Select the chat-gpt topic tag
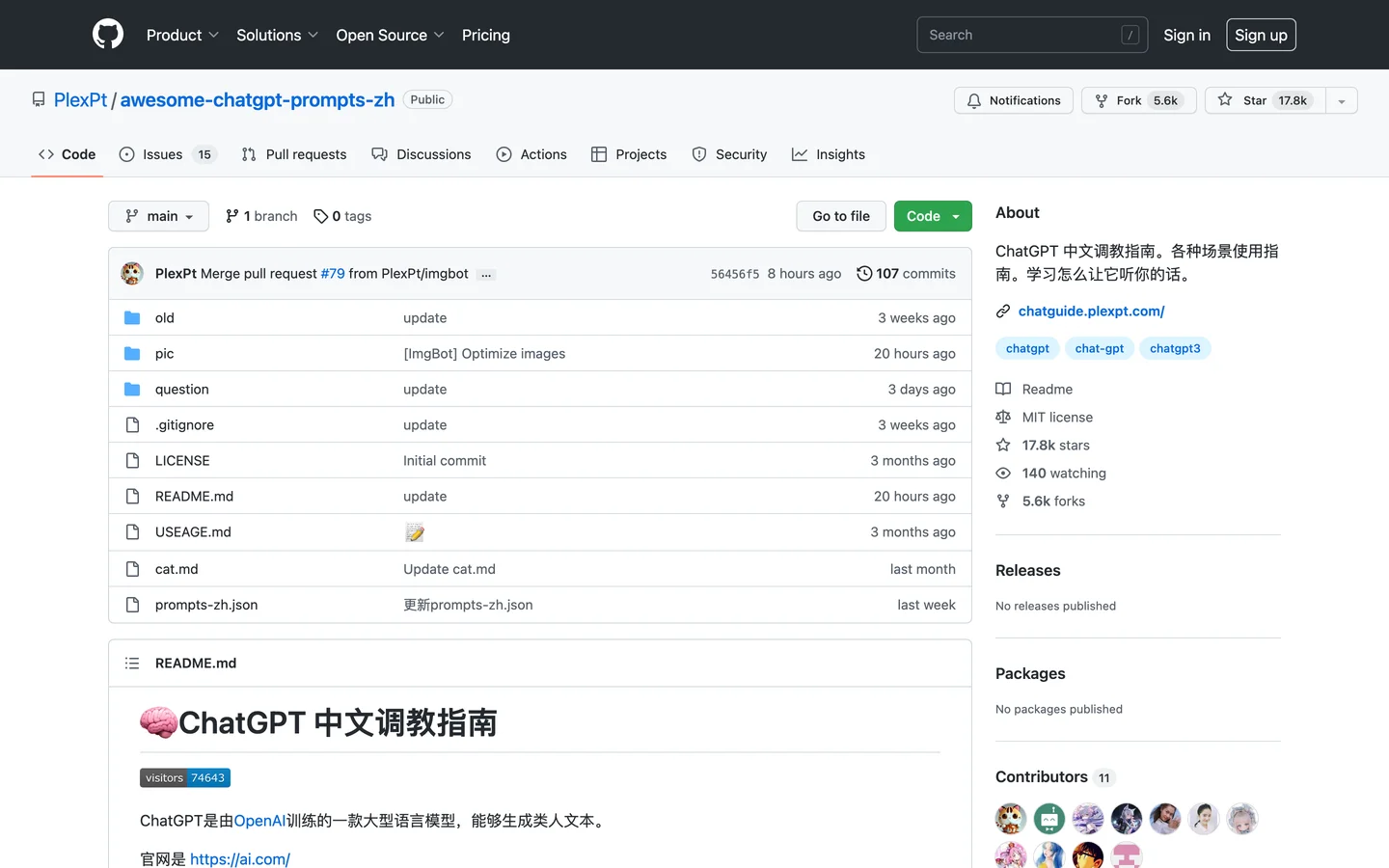The width and height of the screenshot is (1389, 868). [x=1100, y=348]
